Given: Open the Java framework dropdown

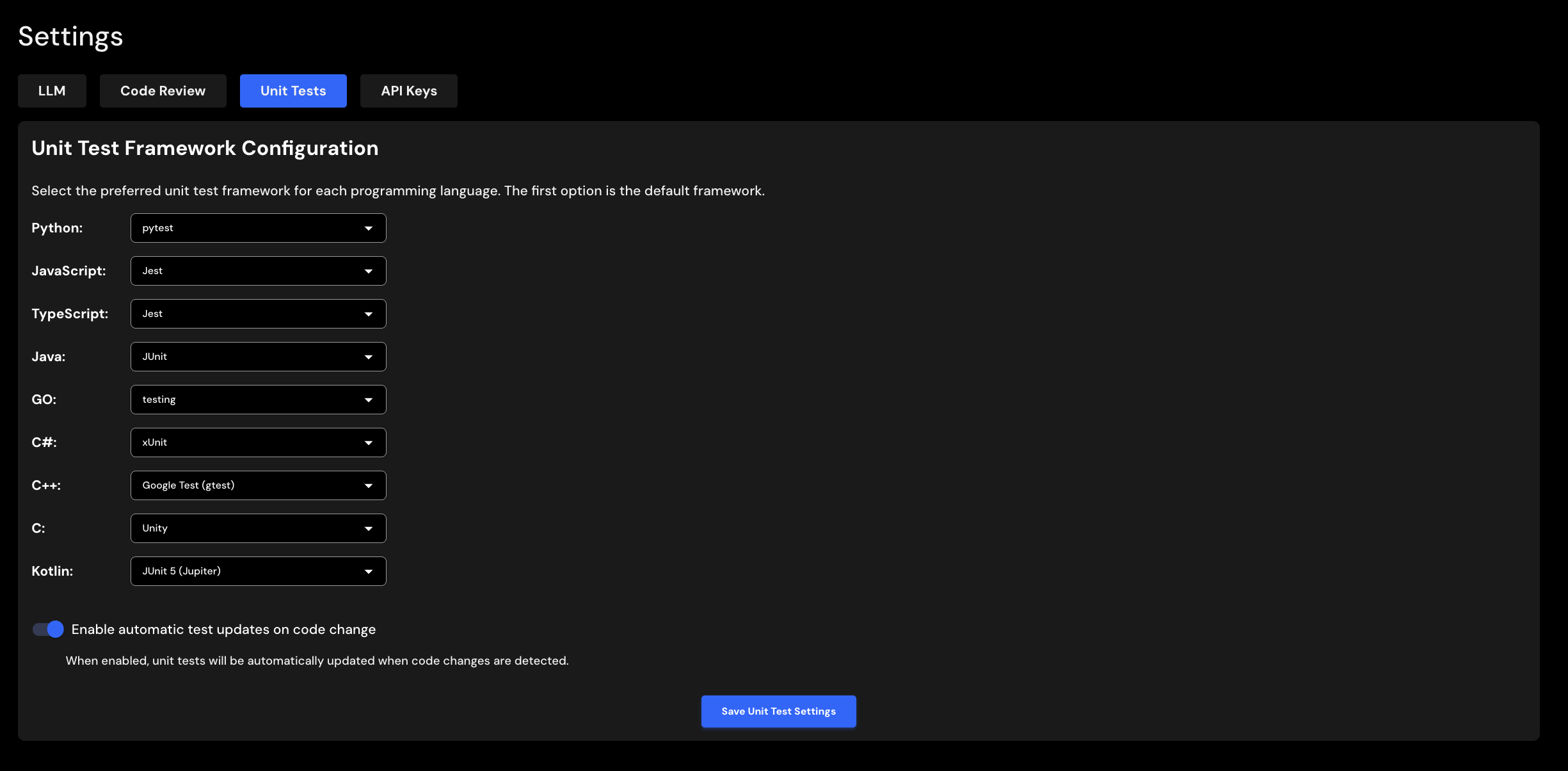Looking at the screenshot, I should [258, 357].
